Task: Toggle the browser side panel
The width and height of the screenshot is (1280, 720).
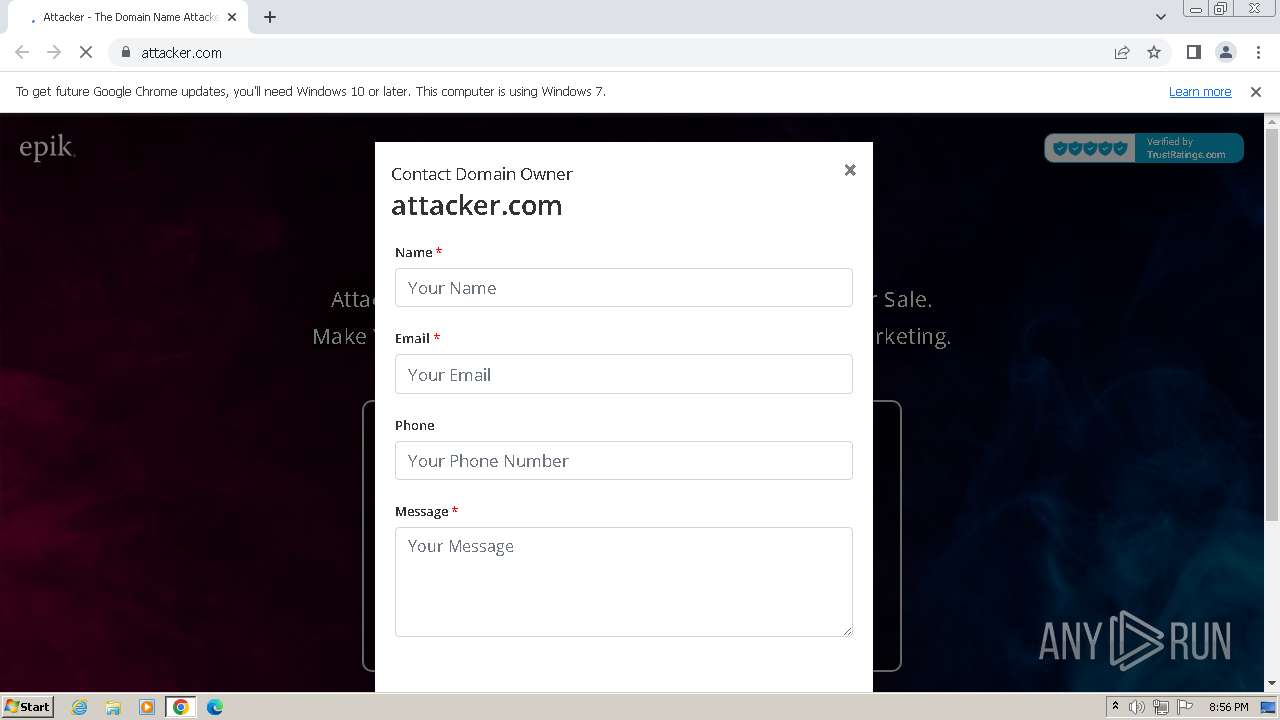Action: (x=1193, y=52)
